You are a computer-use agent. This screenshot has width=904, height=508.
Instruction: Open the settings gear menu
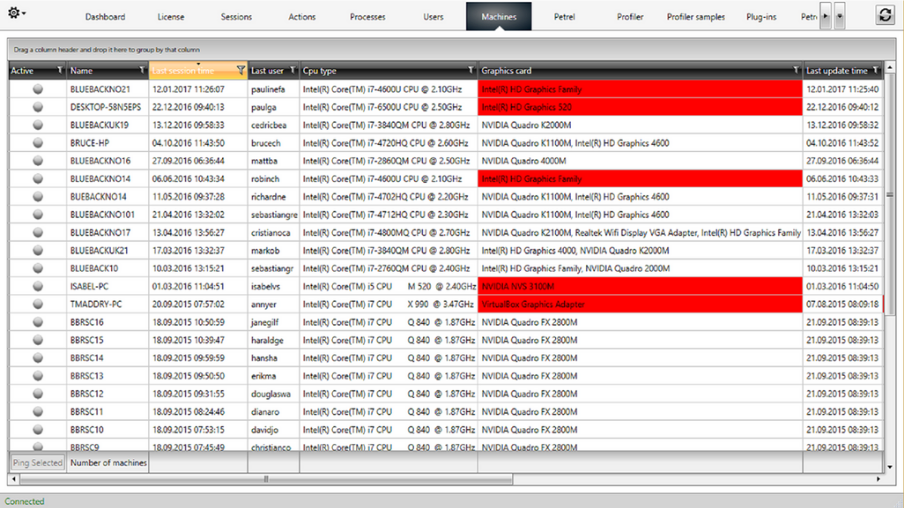point(17,14)
